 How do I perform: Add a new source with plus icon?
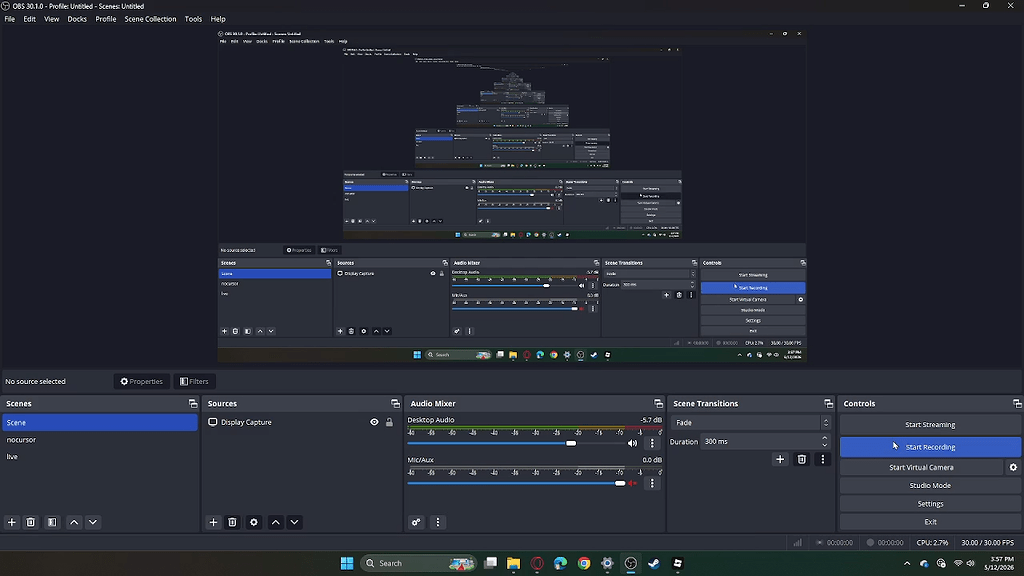click(x=214, y=522)
